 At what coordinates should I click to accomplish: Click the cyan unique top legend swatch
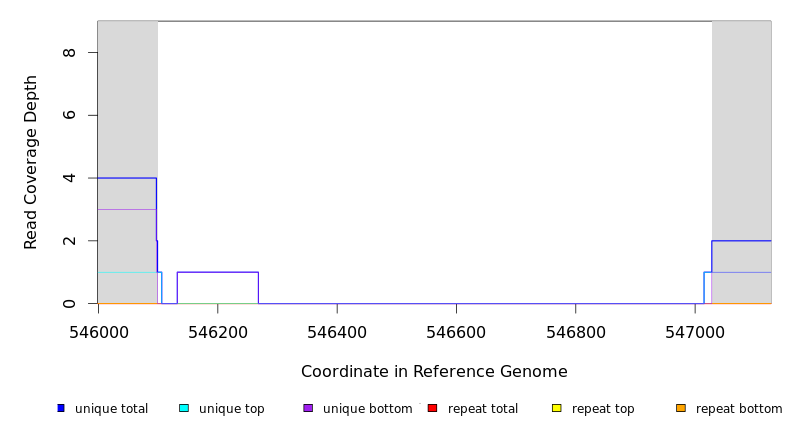coord(183,408)
